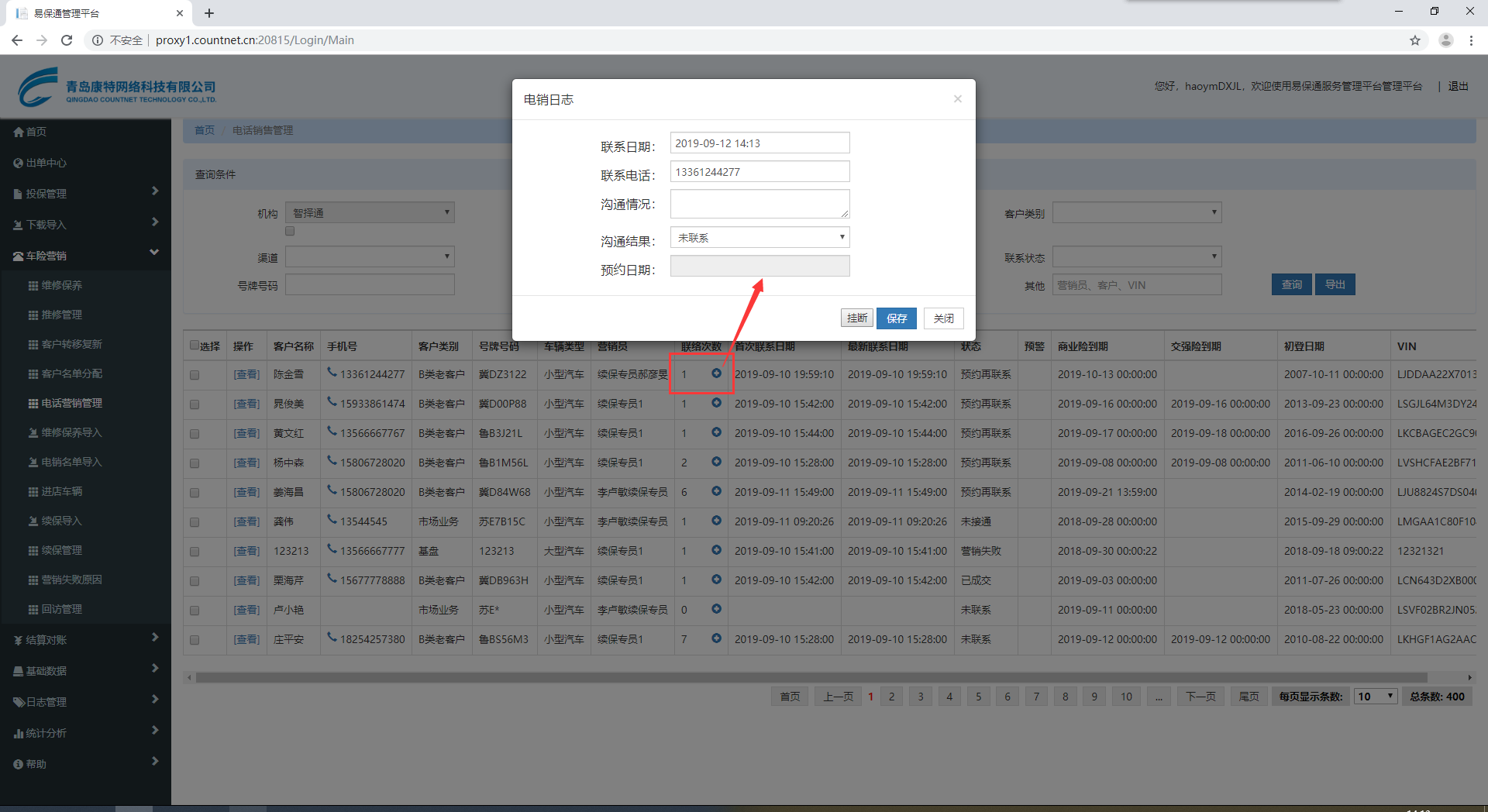The height and width of the screenshot is (812, 1488).
Task: Click phone icon beside 15677778888
Action: [x=332, y=579]
